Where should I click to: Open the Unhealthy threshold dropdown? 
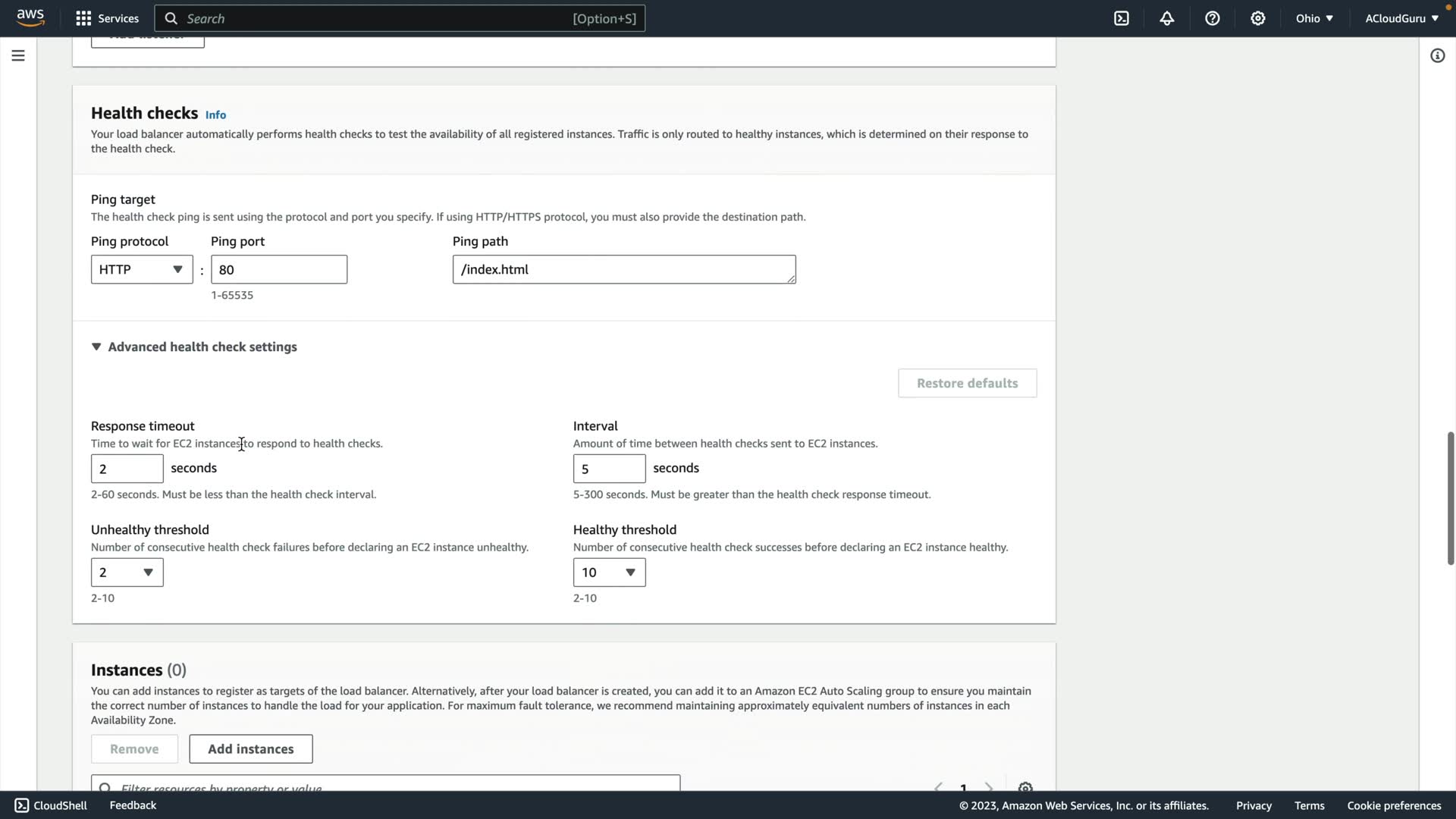tap(127, 573)
